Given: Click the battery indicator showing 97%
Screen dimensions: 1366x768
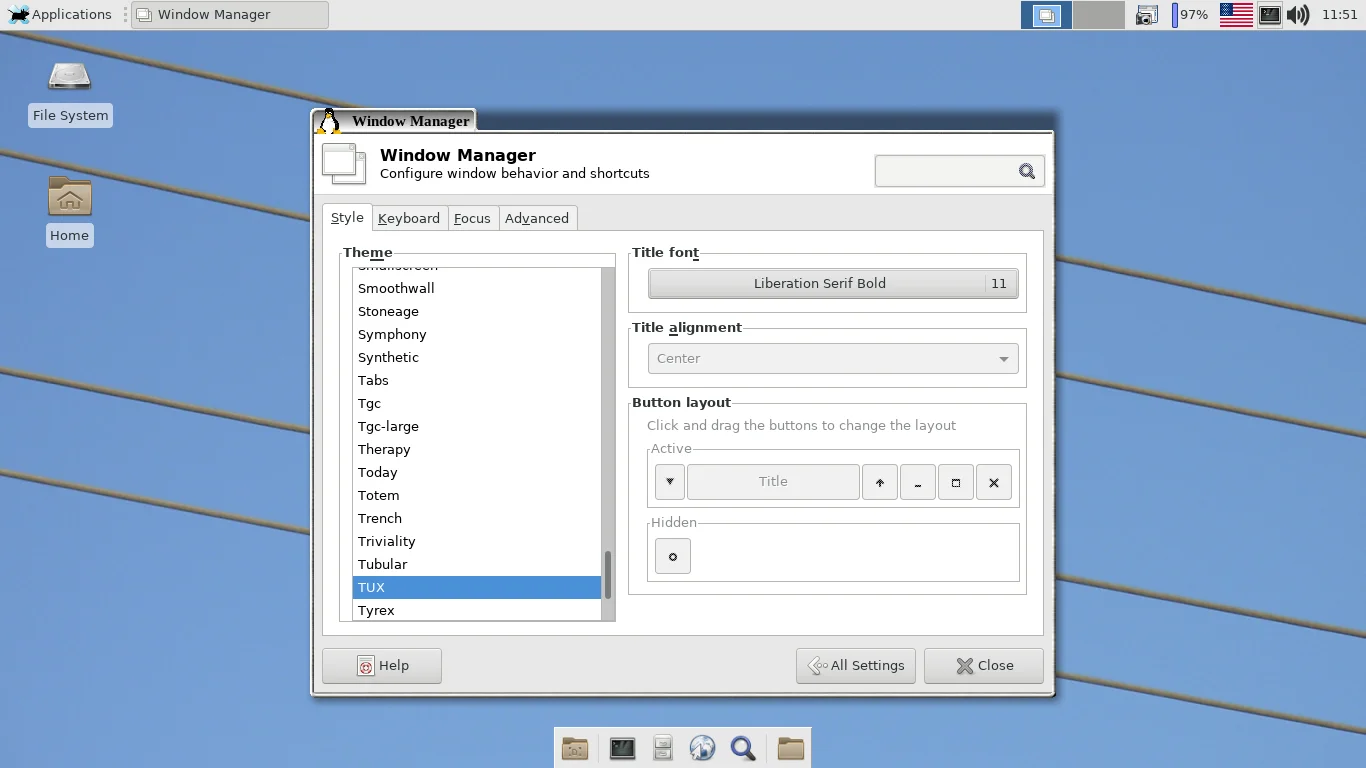Looking at the screenshot, I should point(1190,15).
